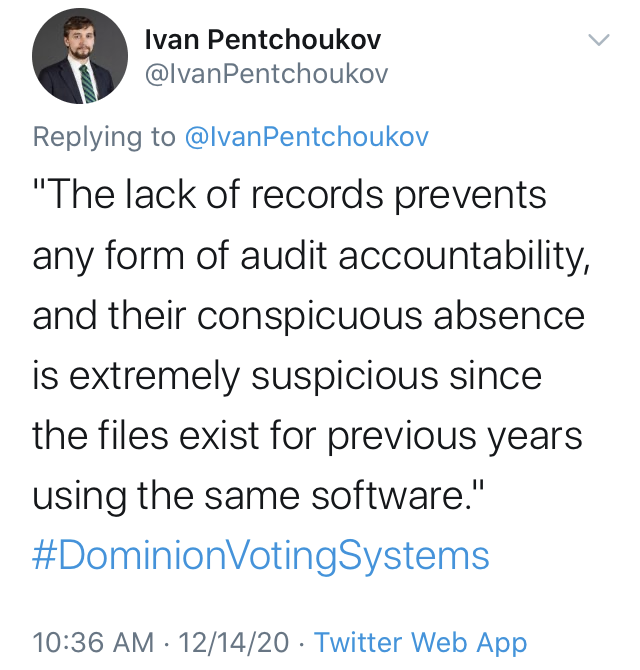Click the word "files" in the tweet
This screenshot has width=640, height=670.
(x=133, y=435)
